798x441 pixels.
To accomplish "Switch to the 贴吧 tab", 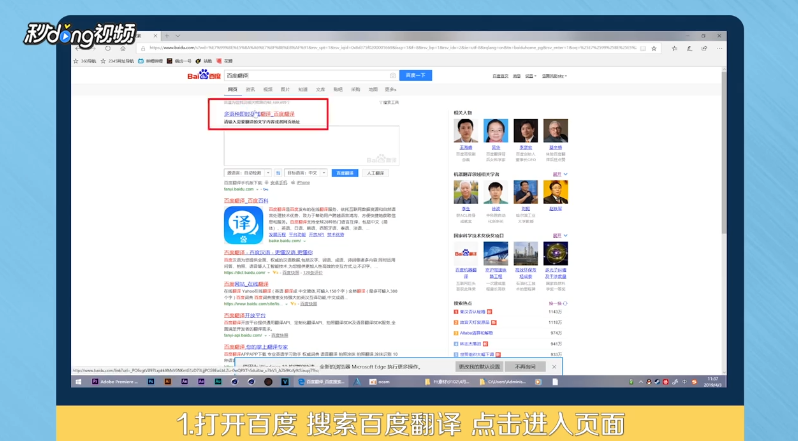I will click(338, 89).
